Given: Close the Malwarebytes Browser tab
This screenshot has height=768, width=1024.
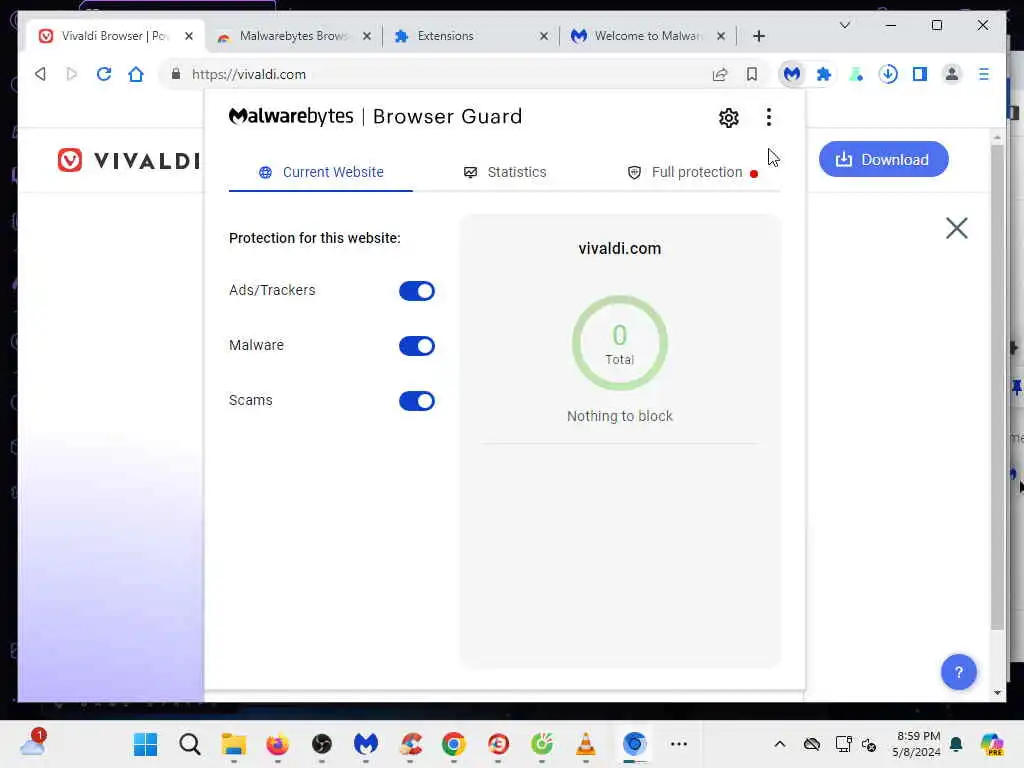Looking at the screenshot, I should point(367,36).
